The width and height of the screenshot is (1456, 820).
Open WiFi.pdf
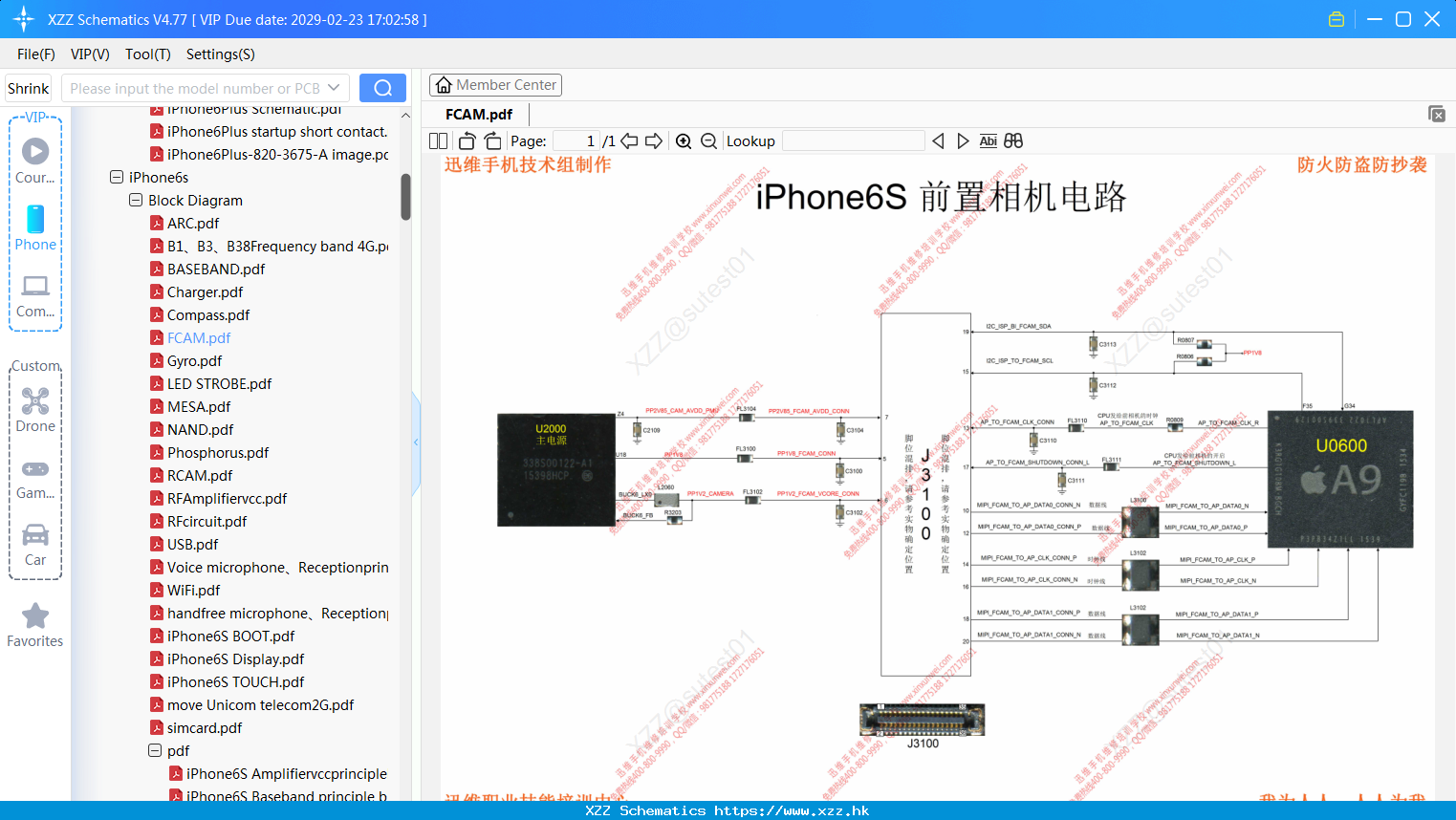pyautogui.click(x=193, y=590)
